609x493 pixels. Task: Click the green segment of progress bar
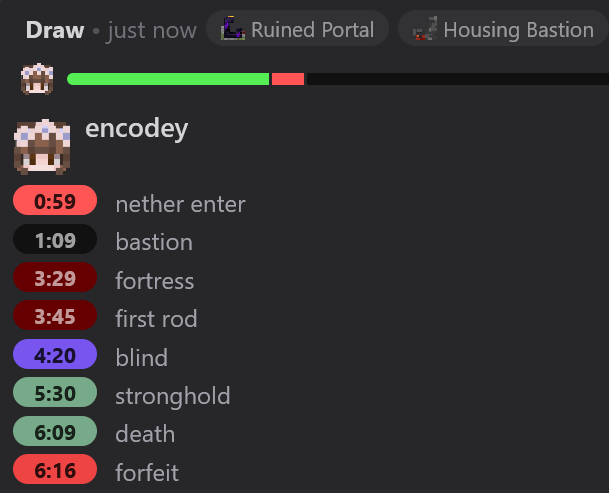(x=168, y=79)
